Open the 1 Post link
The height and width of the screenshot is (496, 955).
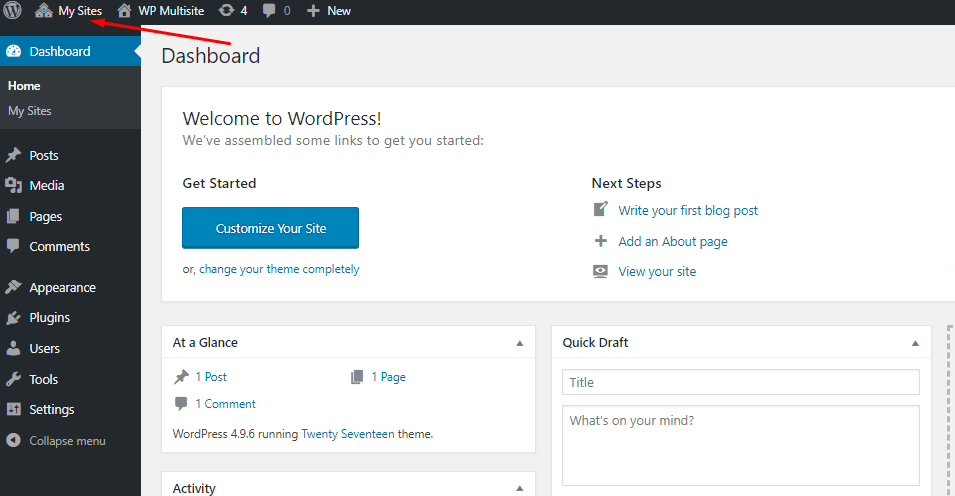click(211, 377)
